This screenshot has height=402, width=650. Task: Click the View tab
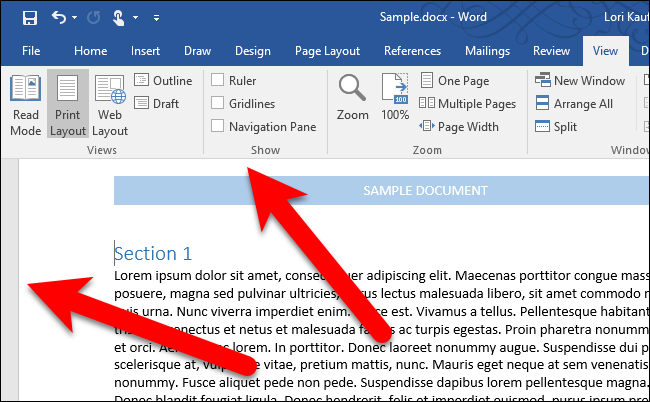point(605,51)
